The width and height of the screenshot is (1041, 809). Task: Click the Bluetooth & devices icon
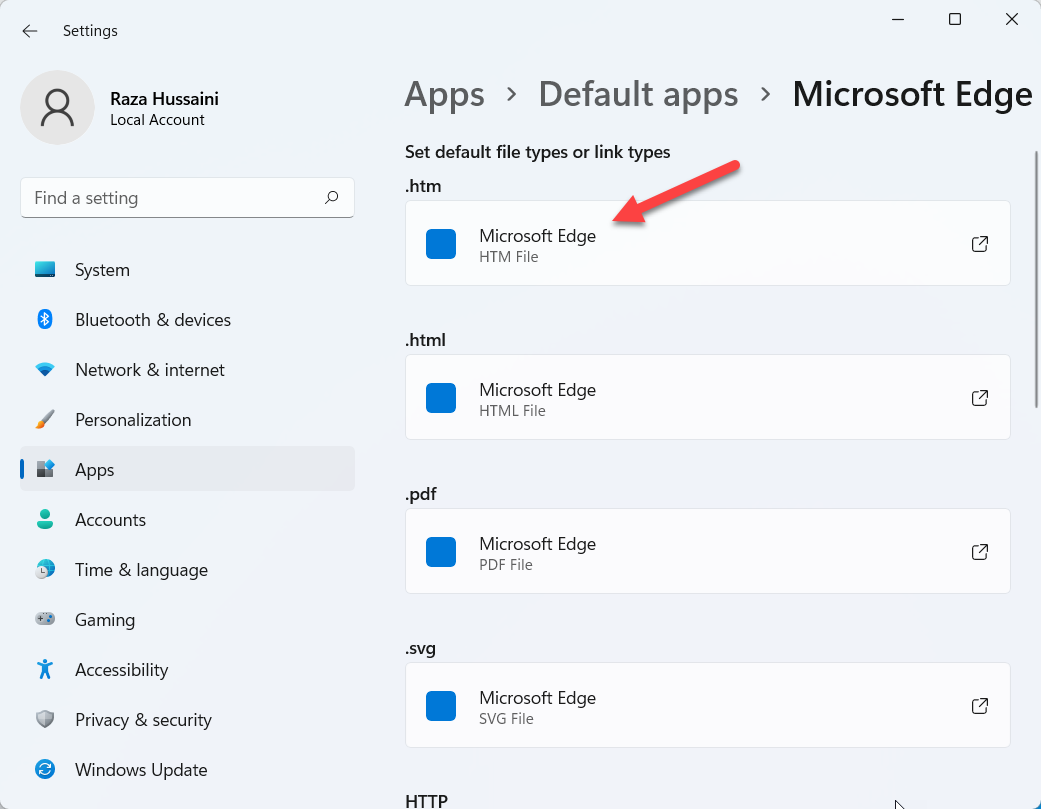45,320
